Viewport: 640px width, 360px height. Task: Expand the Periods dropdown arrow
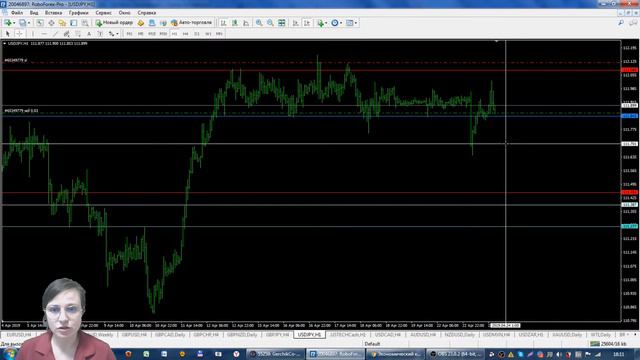coord(341,23)
